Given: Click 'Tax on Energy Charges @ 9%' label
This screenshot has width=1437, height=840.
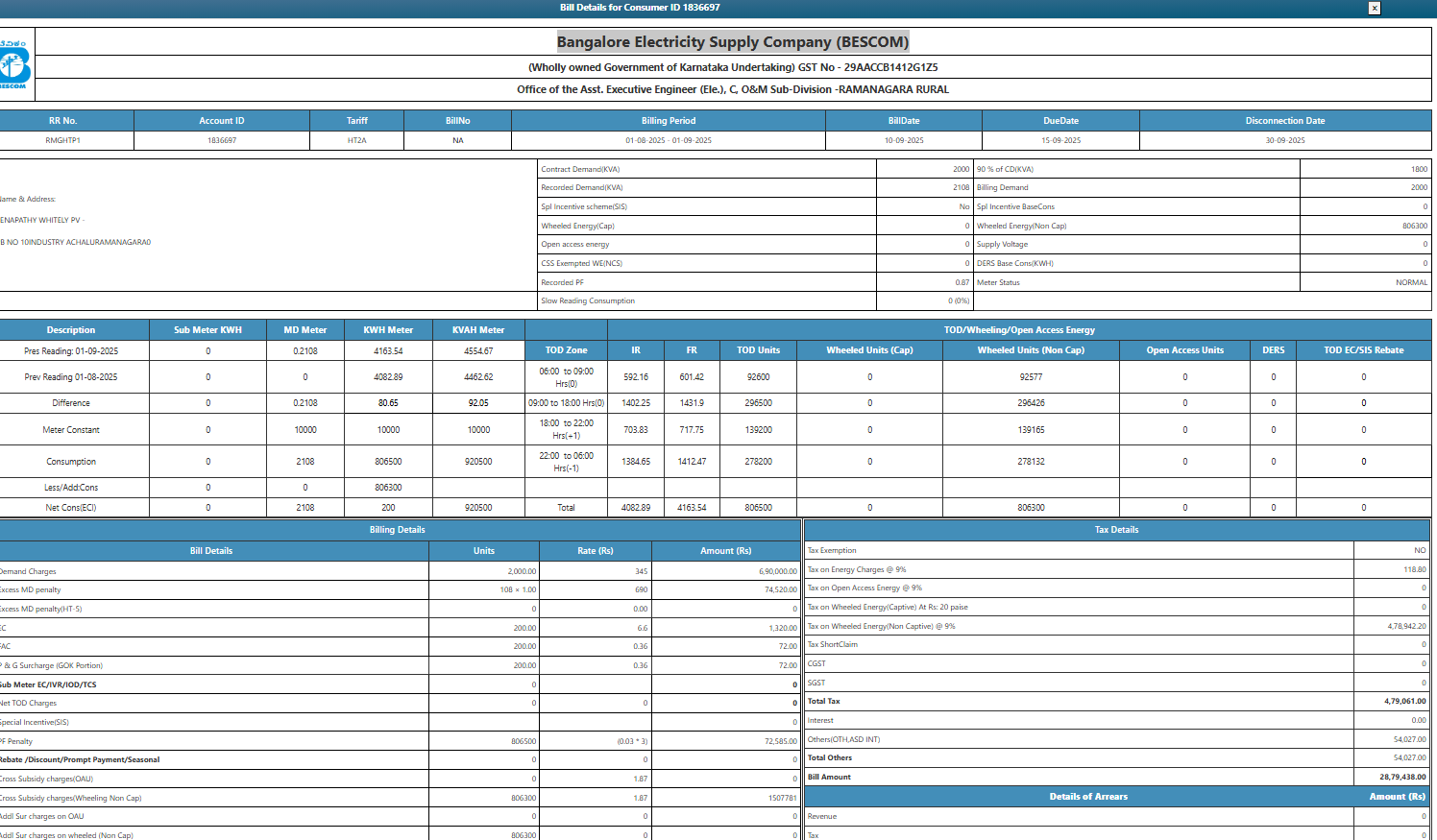Looking at the screenshot, I should point(857,570).
